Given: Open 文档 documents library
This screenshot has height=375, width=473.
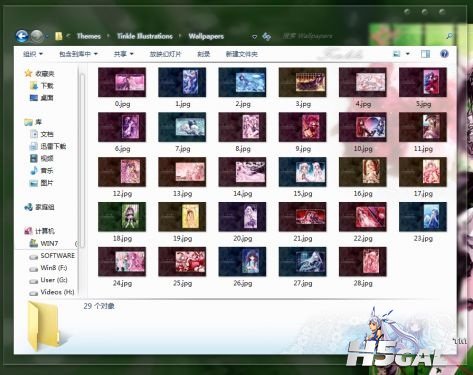Looking at the screenshot, I should pyautogui.click(x=42, y=134).
